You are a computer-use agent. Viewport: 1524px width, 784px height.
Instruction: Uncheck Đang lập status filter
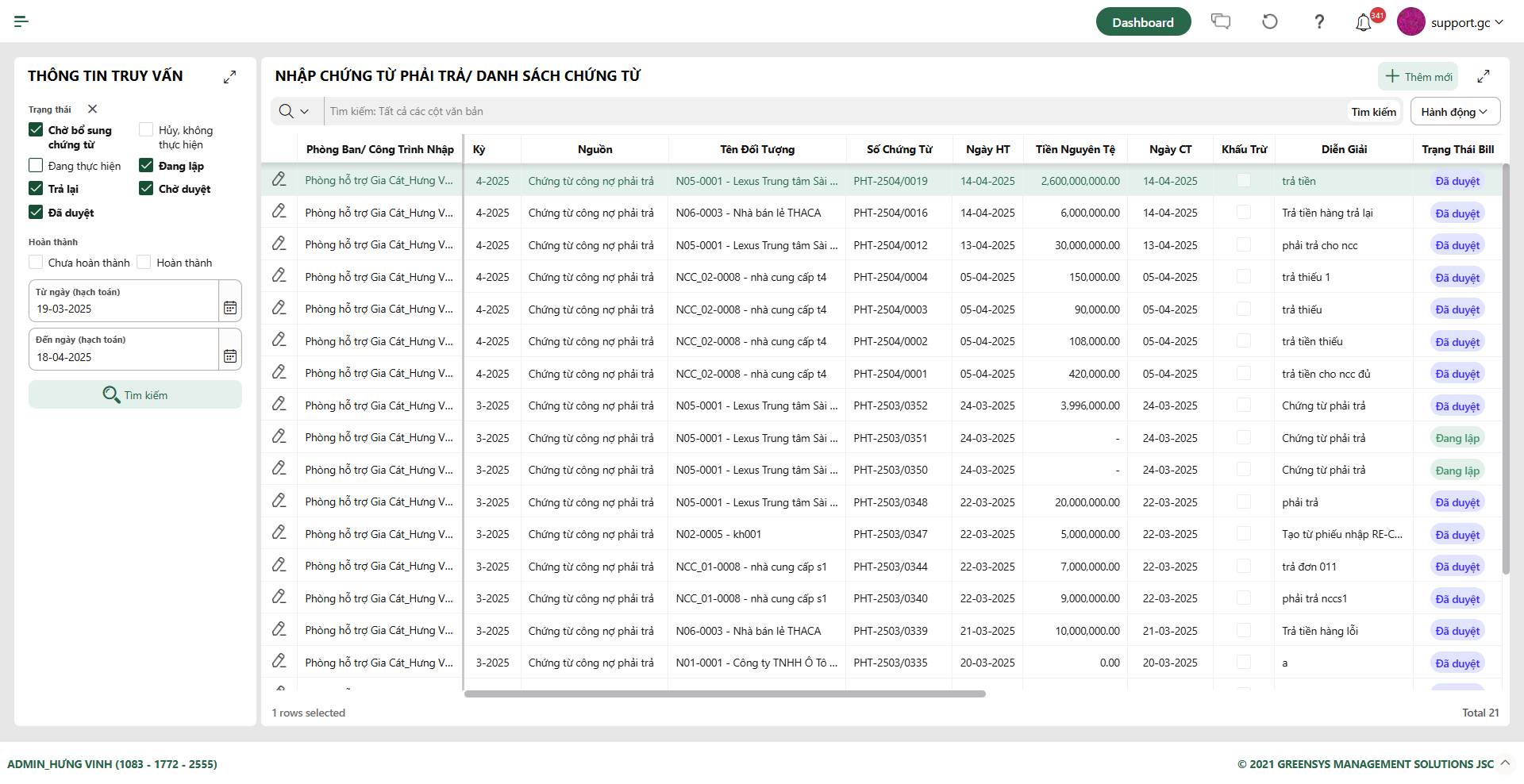146,165
